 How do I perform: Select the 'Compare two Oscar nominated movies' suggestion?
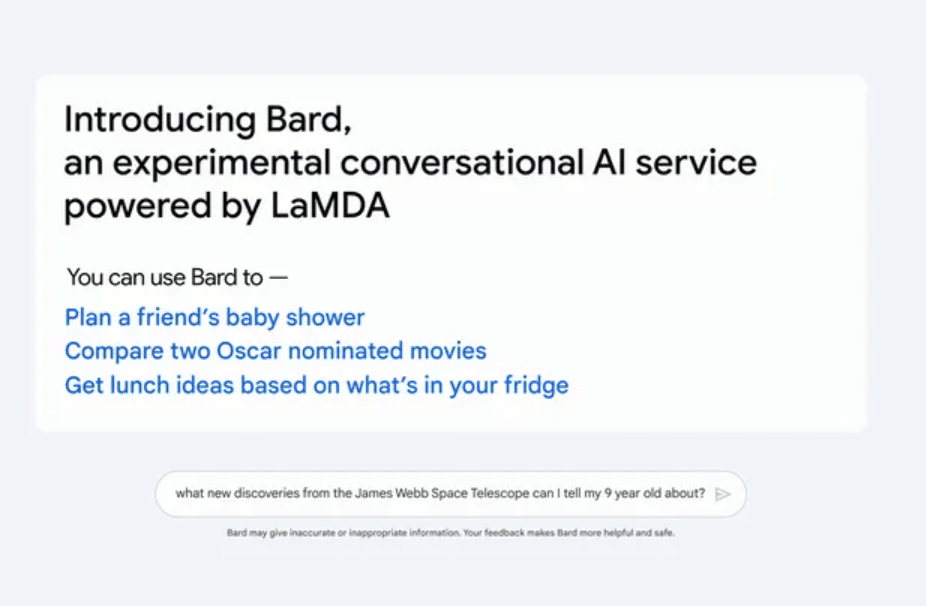coord(275,351)
